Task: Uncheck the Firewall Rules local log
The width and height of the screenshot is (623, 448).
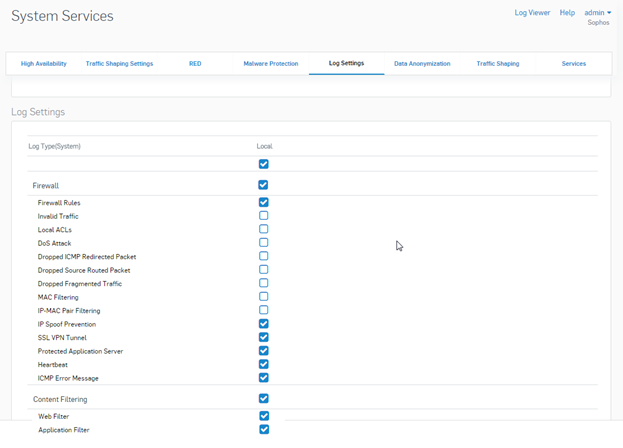Action: click(264, 202)
